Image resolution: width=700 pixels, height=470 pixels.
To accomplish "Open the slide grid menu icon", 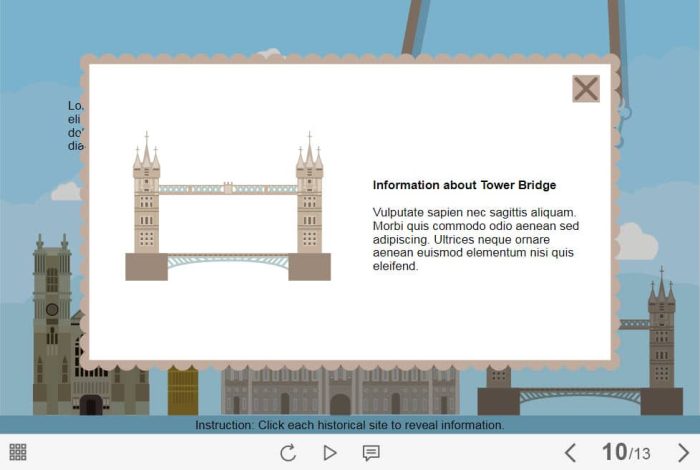I will click(18, 453).
